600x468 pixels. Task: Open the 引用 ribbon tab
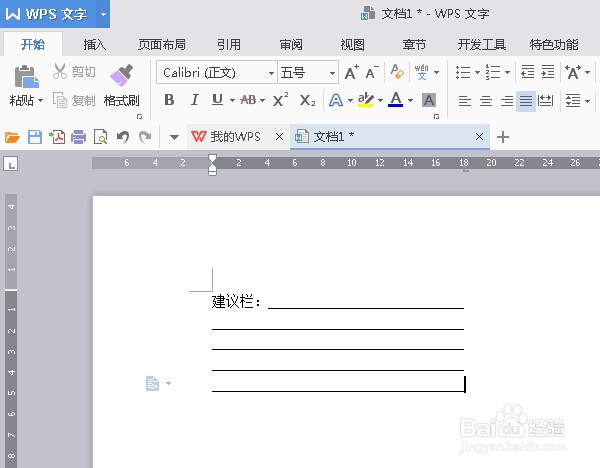pos(229,45)
